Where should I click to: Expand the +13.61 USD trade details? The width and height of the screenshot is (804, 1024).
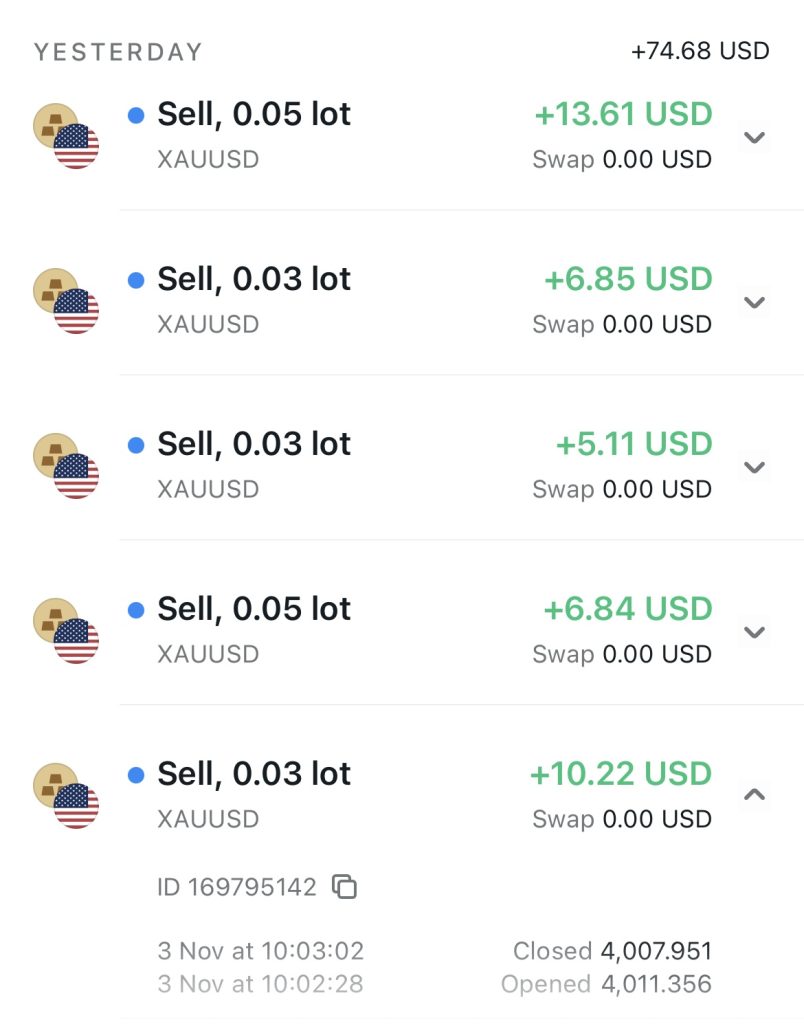(x=755, y=137)
